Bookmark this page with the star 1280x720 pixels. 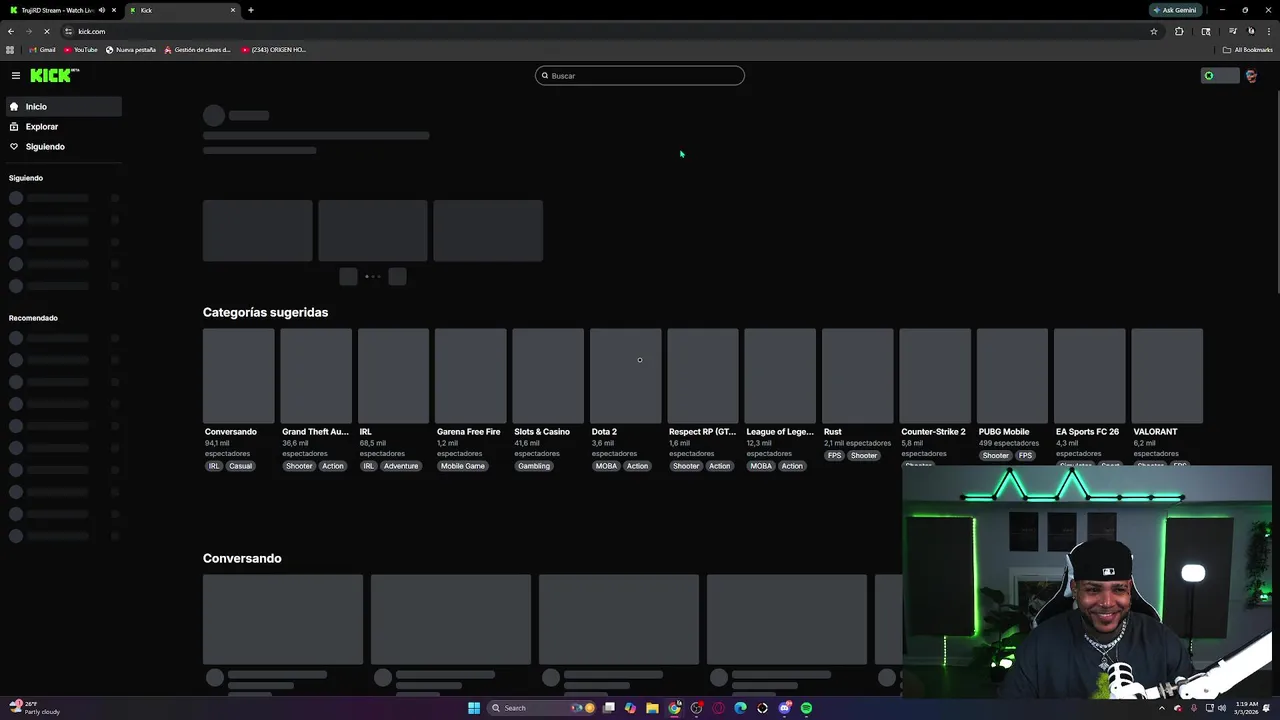pyautogui.click(x=1153, y=31)
